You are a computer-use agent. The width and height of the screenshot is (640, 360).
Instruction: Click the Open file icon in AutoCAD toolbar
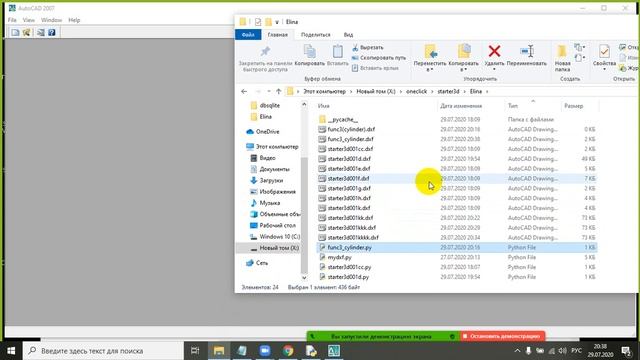click(27, 32)
